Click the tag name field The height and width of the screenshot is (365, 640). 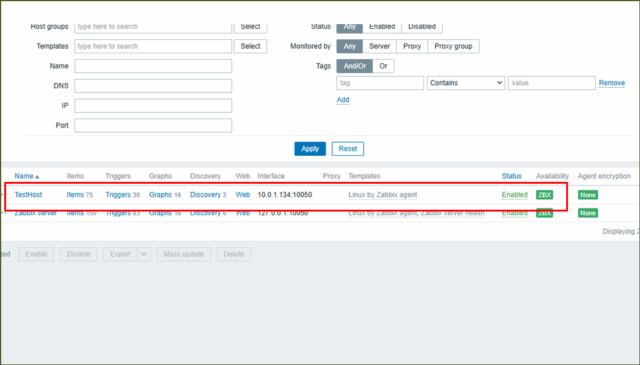tap(380, 83)
